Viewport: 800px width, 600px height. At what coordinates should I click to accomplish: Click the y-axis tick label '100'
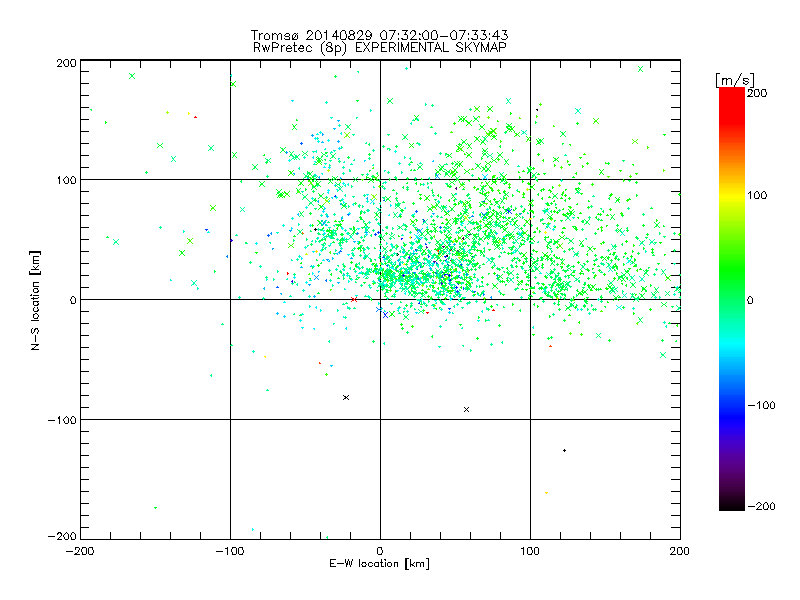[x=66, y=180]
